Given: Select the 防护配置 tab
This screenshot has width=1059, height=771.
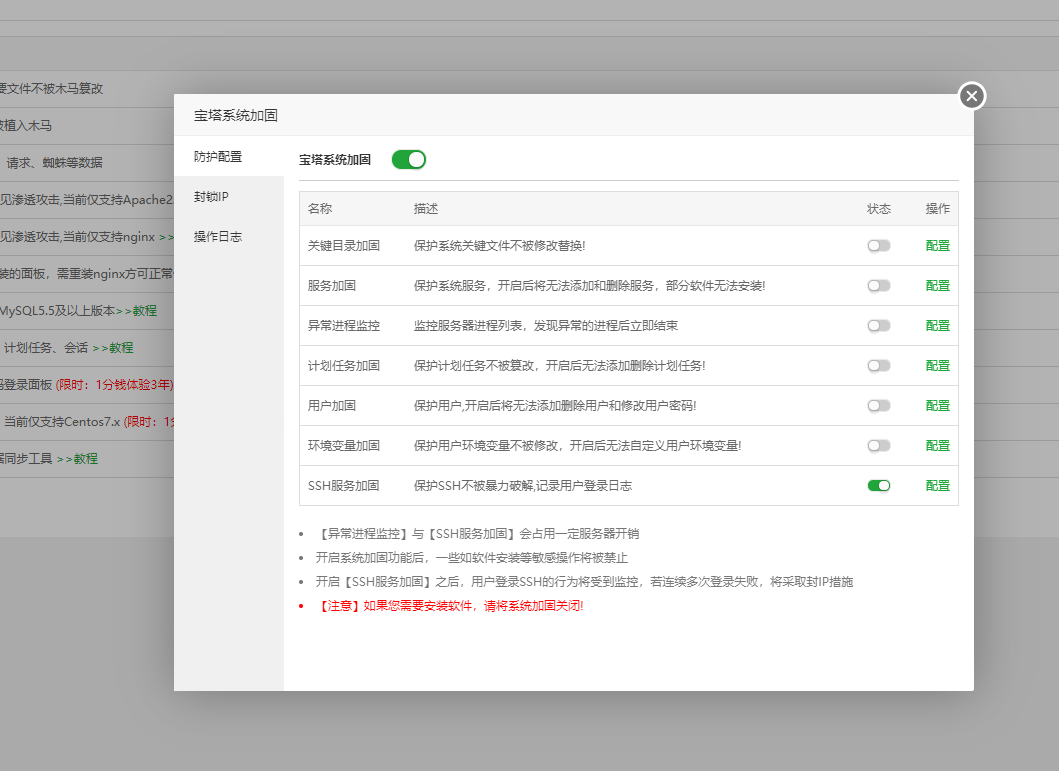Looking at the screenshot, I should 229,157.
